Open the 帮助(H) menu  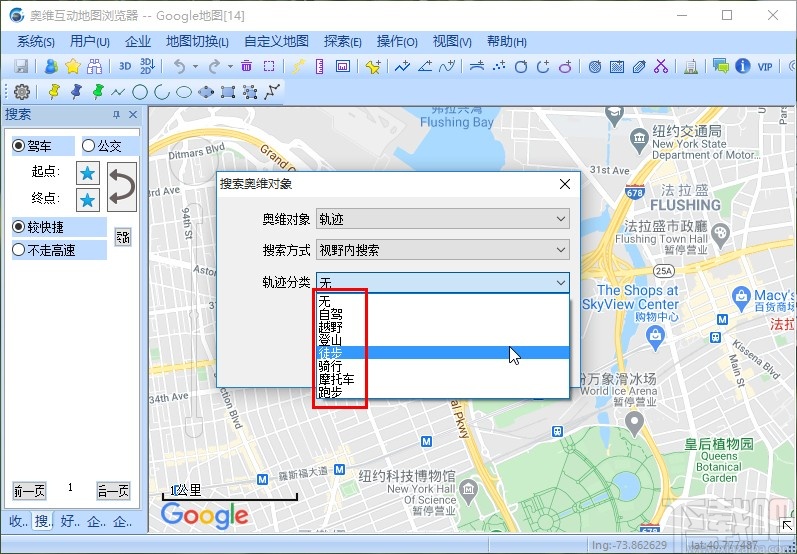point(506,42)
